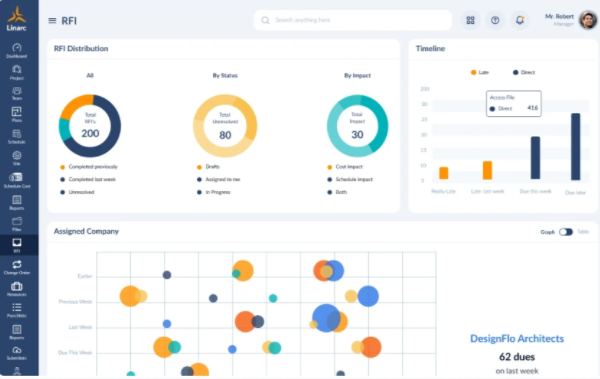This screenshot has width=600, height=379.
Task: Open the help question-mark icon
Action: [495, 20]
